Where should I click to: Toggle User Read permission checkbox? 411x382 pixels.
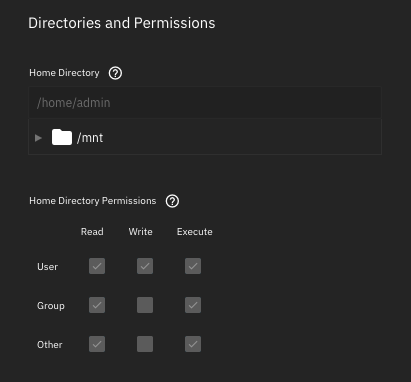[x=97, y=266]
